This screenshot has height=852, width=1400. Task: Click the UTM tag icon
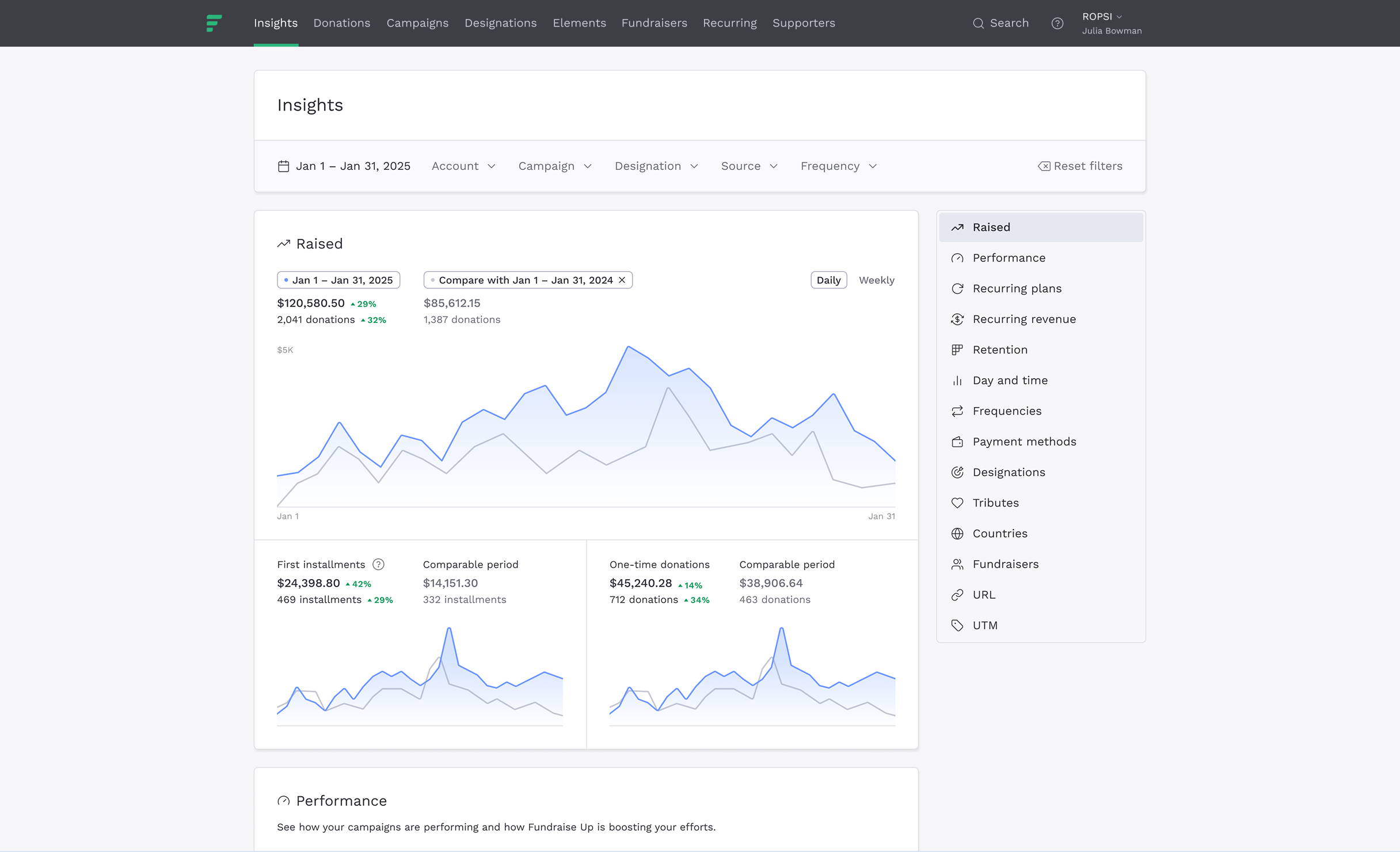tap(957, 626)
